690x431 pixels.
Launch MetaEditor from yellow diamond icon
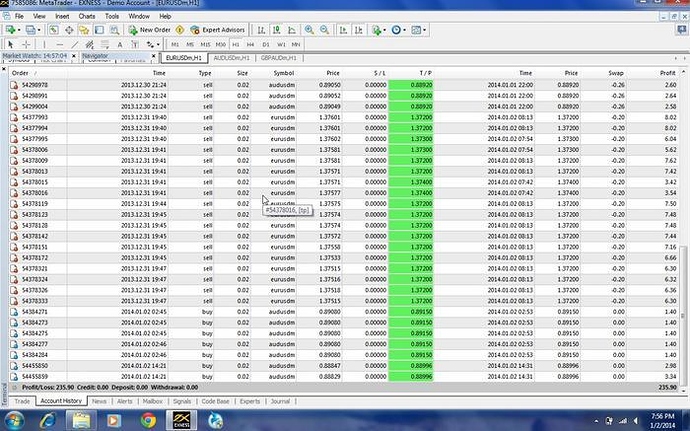point(180,30)
